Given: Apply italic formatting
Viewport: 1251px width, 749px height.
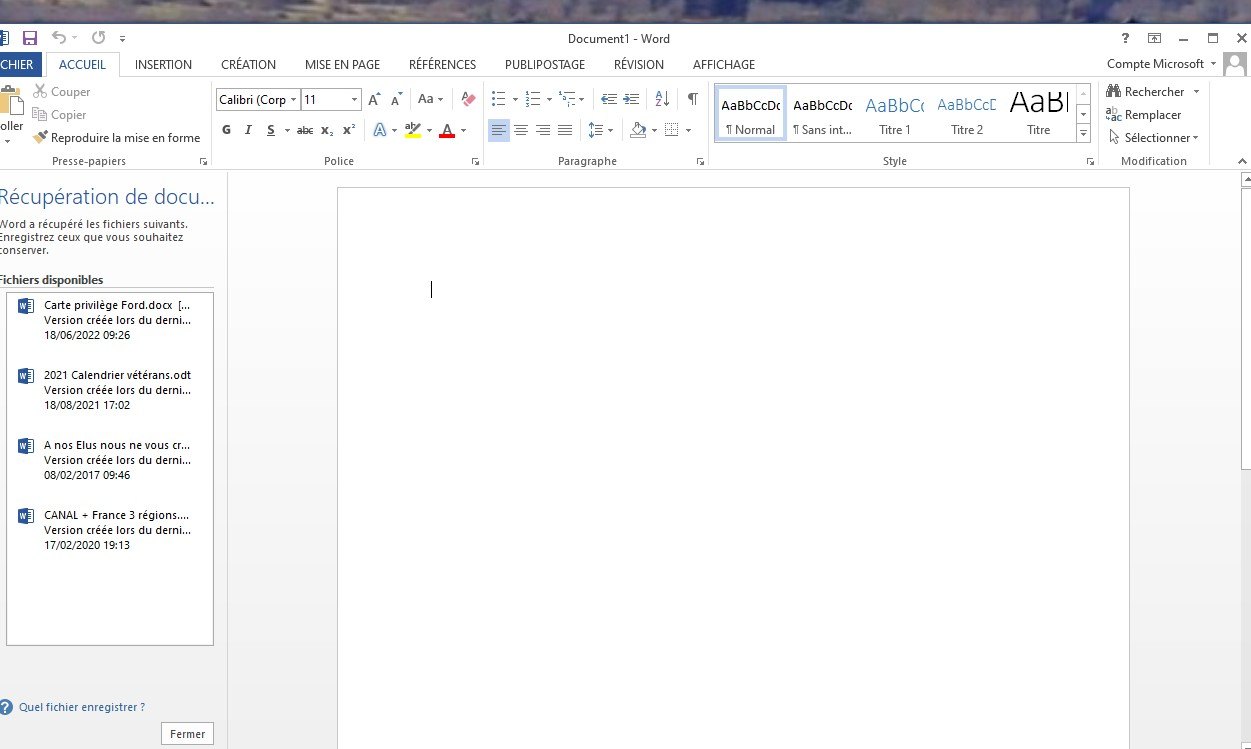Looking at the screenshot, I should pos(248,130).
